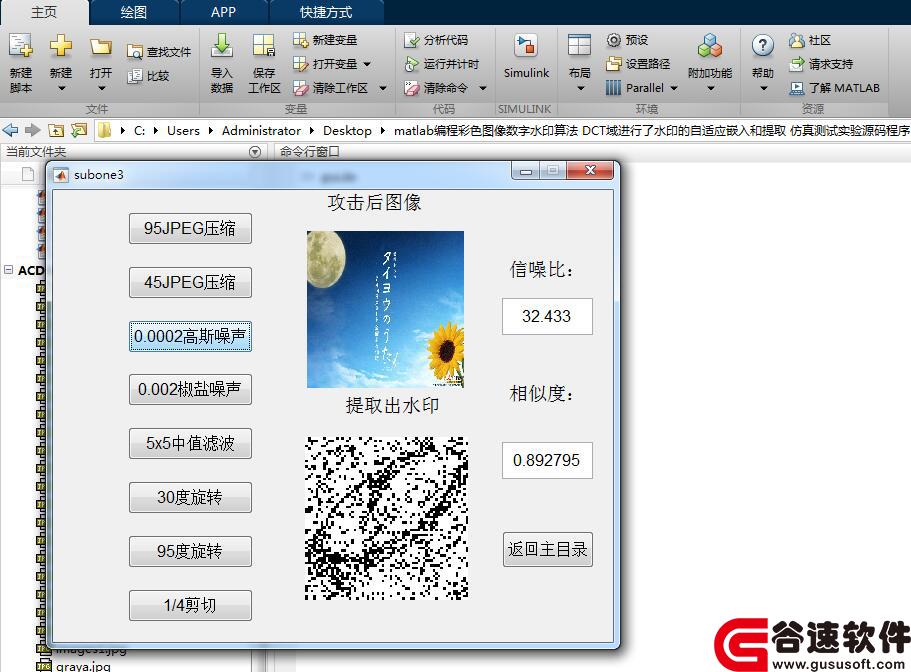
Task: Switch to the APP tab
Action: click(224, 12)
